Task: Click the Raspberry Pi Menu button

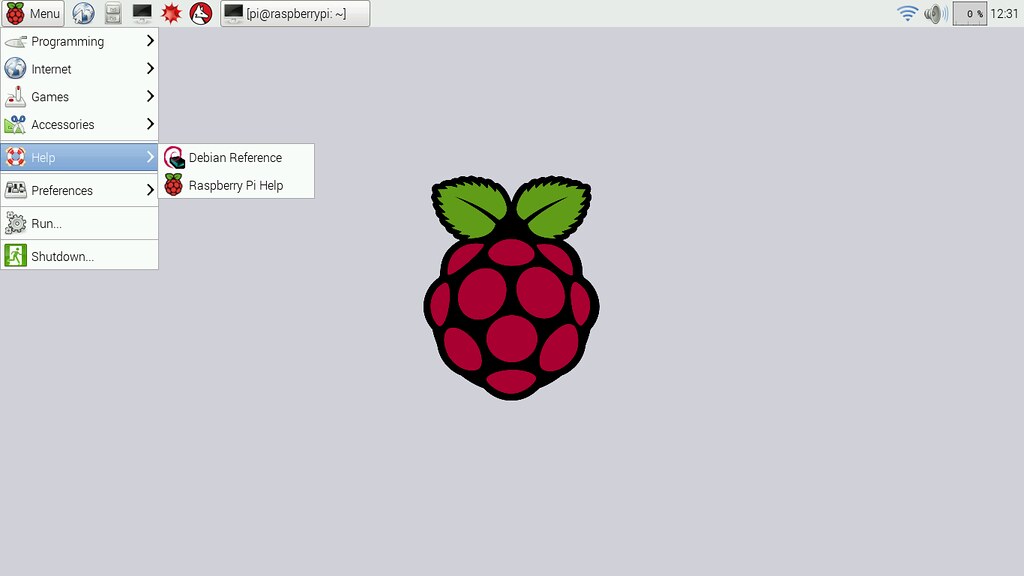Action: coord(33,14)
